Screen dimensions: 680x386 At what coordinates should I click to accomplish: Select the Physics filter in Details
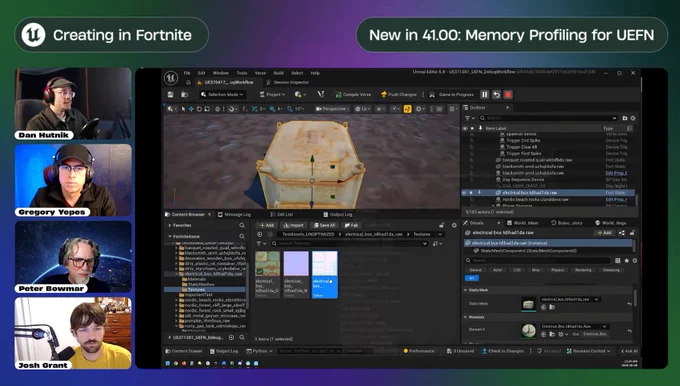click(558, 270)
